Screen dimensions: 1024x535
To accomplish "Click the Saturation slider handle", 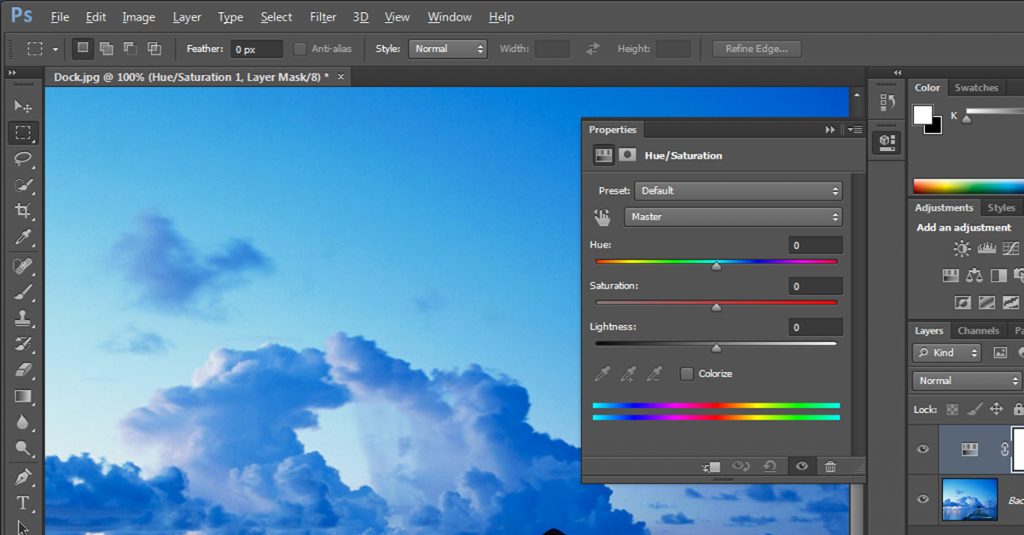I will click(x=716, y=307).
